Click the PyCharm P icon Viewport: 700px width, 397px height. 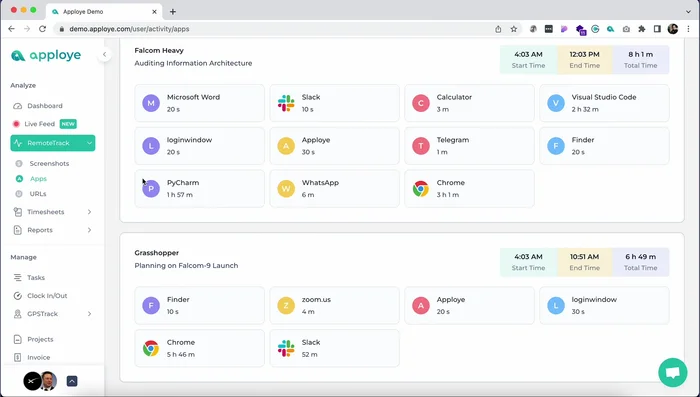(x=151, y=189)
